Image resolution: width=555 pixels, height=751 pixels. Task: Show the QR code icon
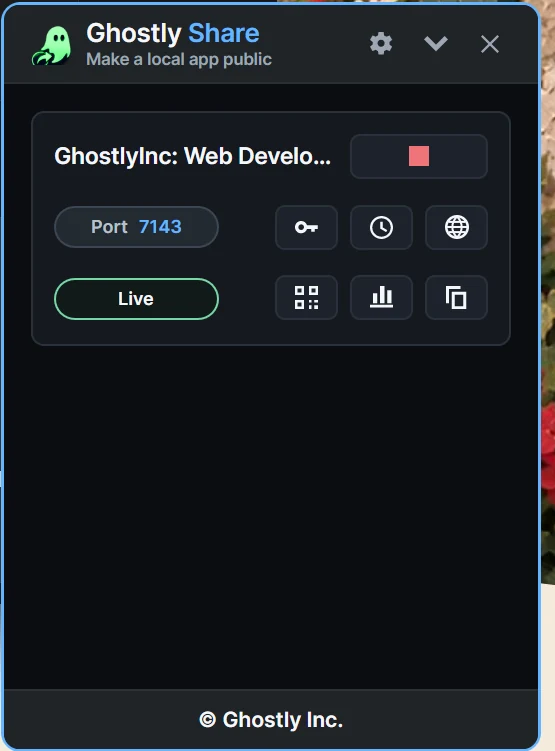point(306,297)
